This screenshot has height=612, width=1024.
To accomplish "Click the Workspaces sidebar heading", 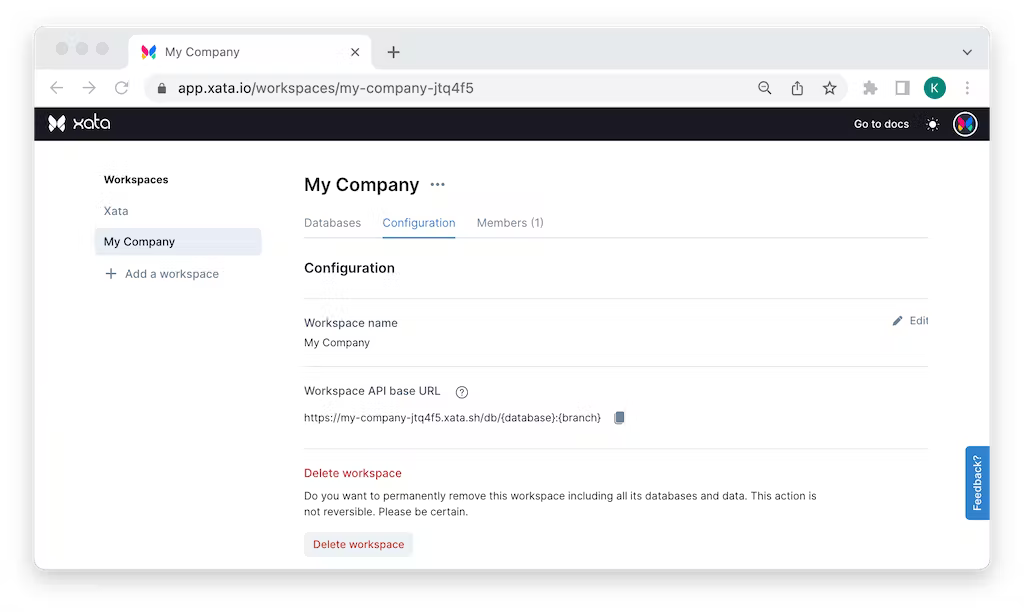I will 136,180.
